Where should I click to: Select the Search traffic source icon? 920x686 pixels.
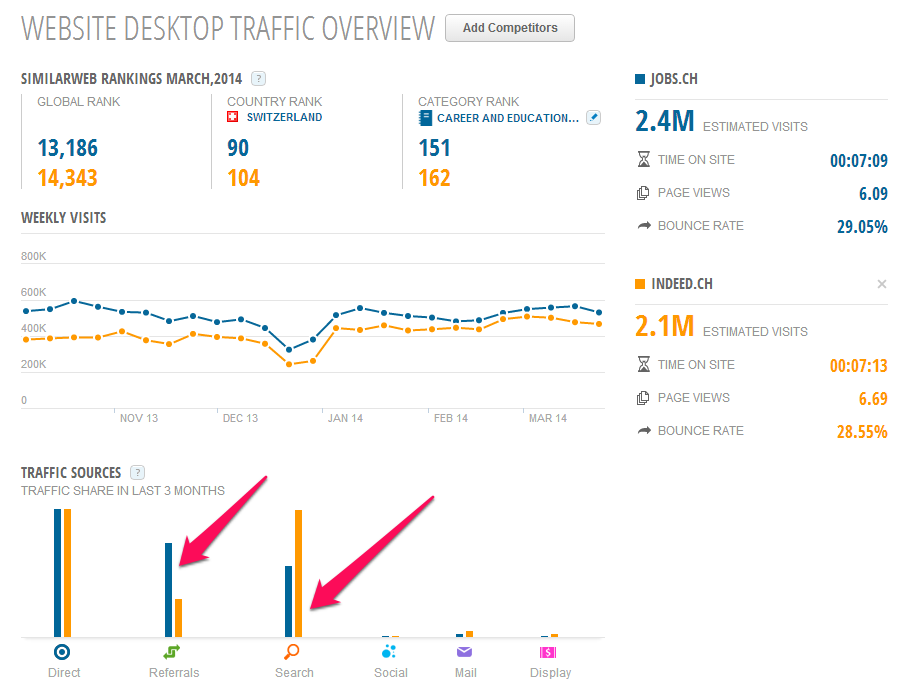tap(292, 652)
